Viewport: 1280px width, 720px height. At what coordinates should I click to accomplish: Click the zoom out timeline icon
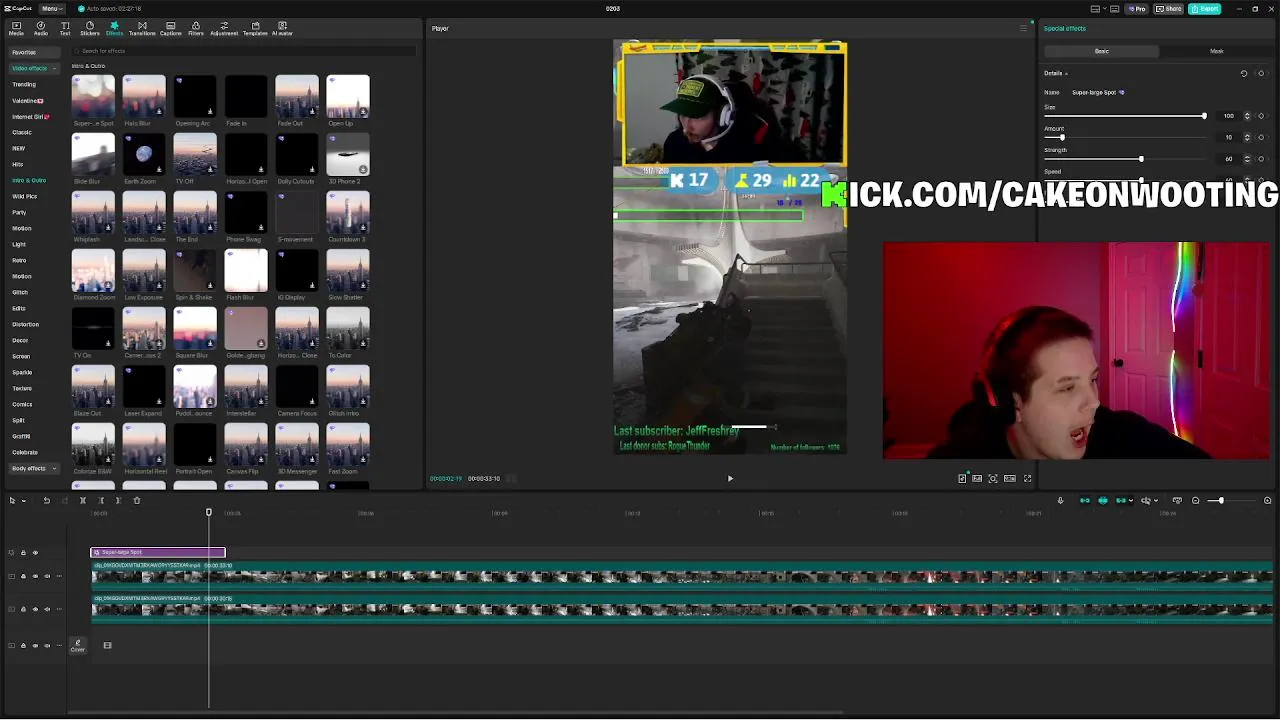[x=1196, y=500]
